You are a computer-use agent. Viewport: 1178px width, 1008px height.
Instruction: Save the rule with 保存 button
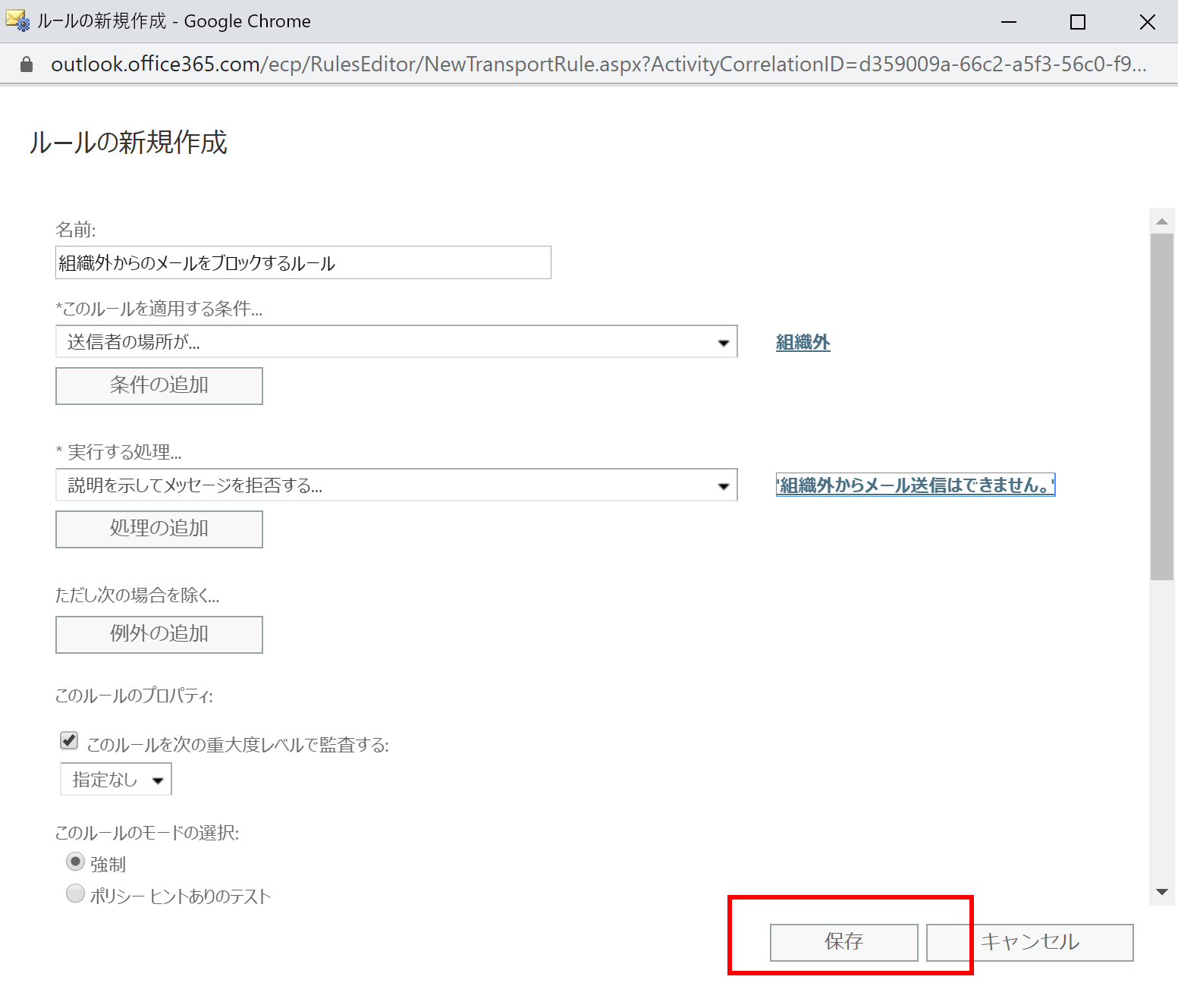844,943
